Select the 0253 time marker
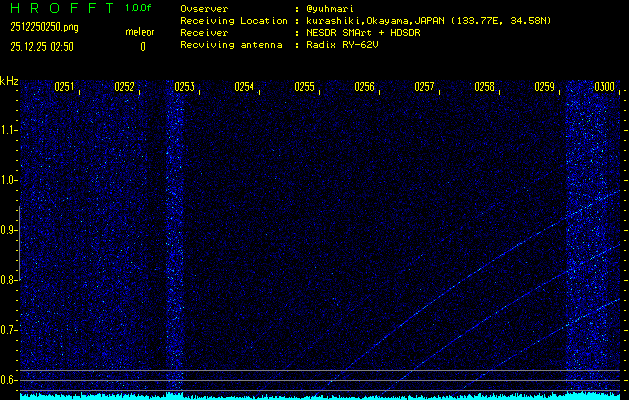The image size is (629, 400). pos(184,87)
